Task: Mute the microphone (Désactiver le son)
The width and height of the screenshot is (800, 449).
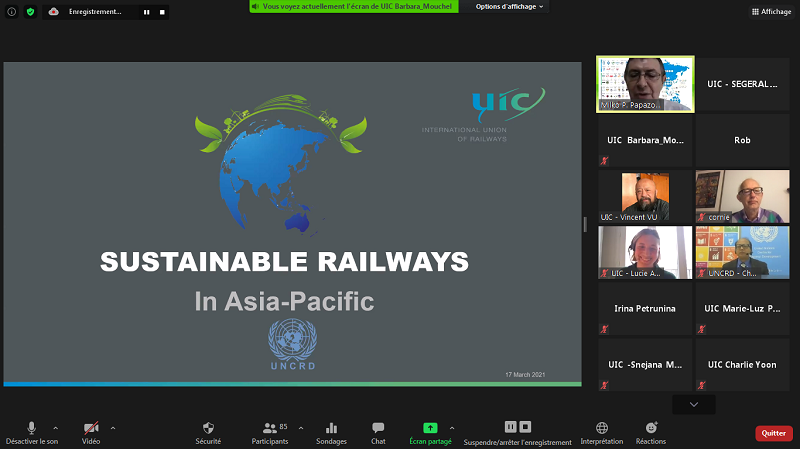Action: [x=32, y=433]
